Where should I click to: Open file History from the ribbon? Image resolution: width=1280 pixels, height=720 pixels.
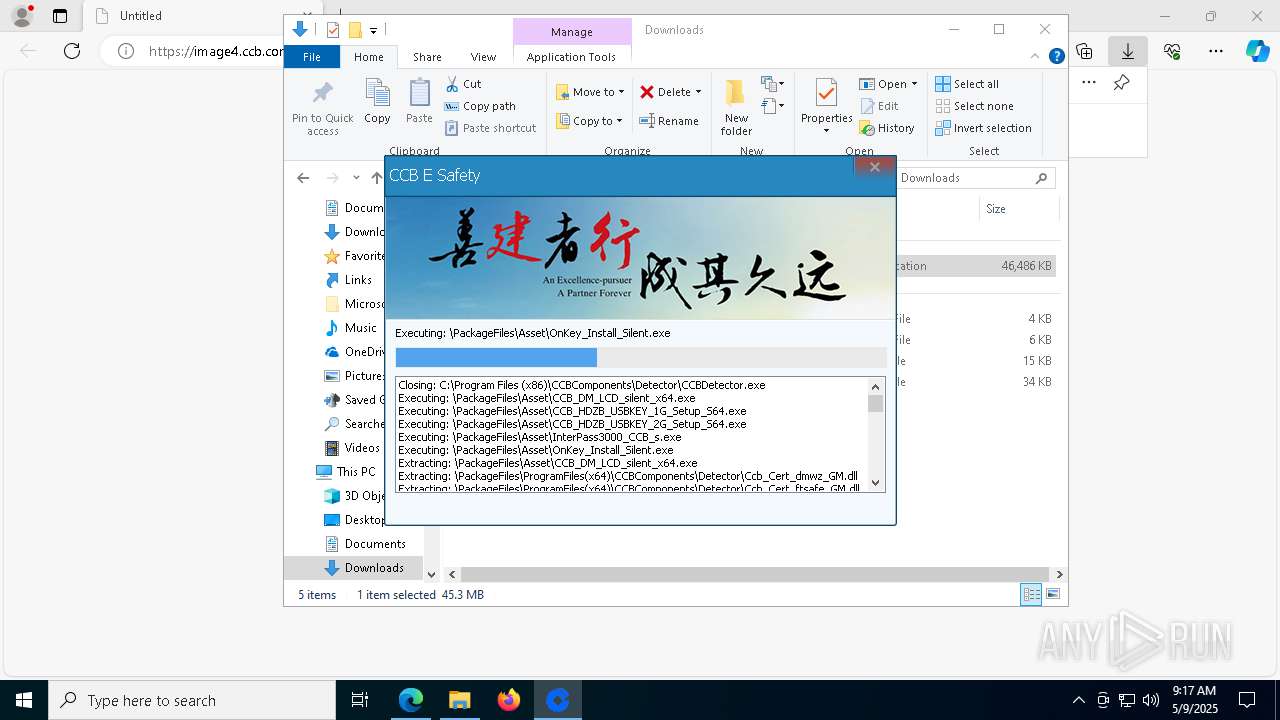[887, 128]
